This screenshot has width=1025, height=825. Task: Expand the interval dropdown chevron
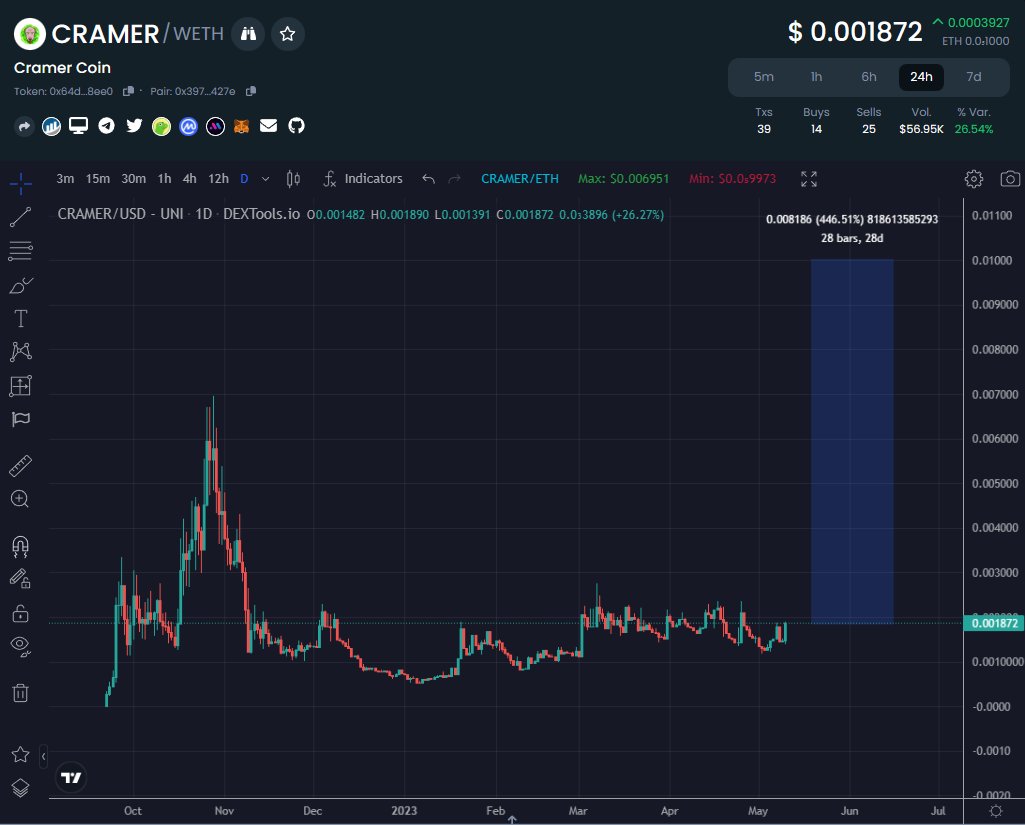click(265, 178)
